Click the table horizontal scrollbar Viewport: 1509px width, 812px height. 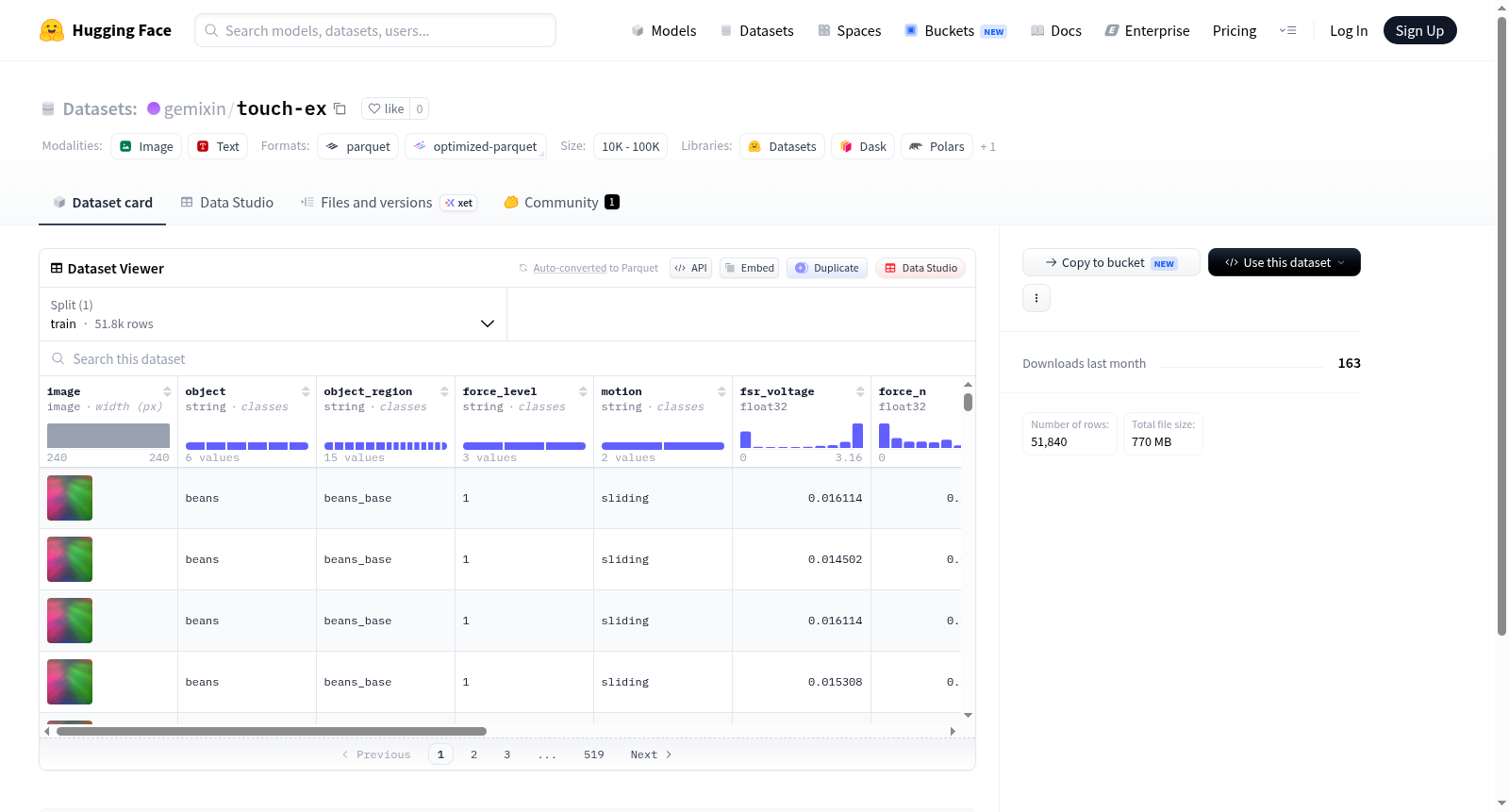[x=272, y=731]
